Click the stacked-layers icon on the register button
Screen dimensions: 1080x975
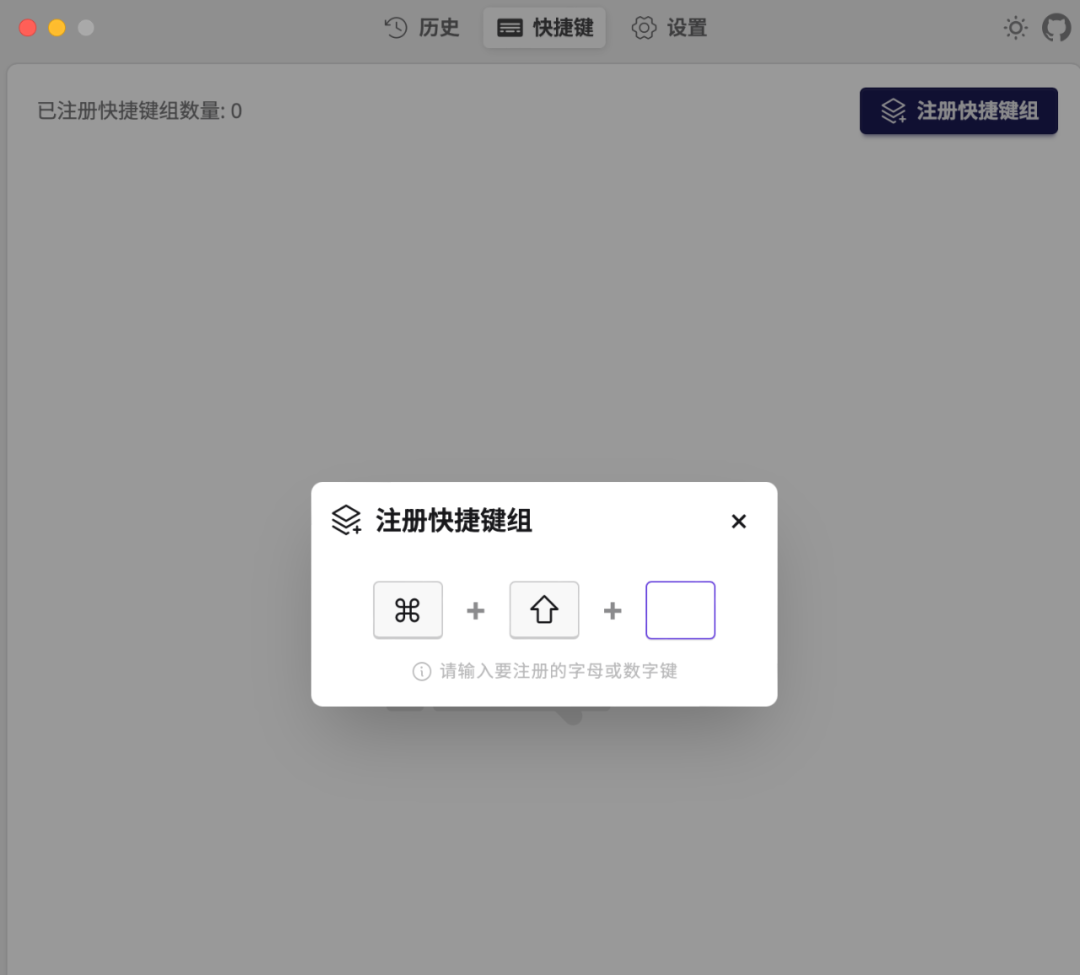click(x=893, y=111)
